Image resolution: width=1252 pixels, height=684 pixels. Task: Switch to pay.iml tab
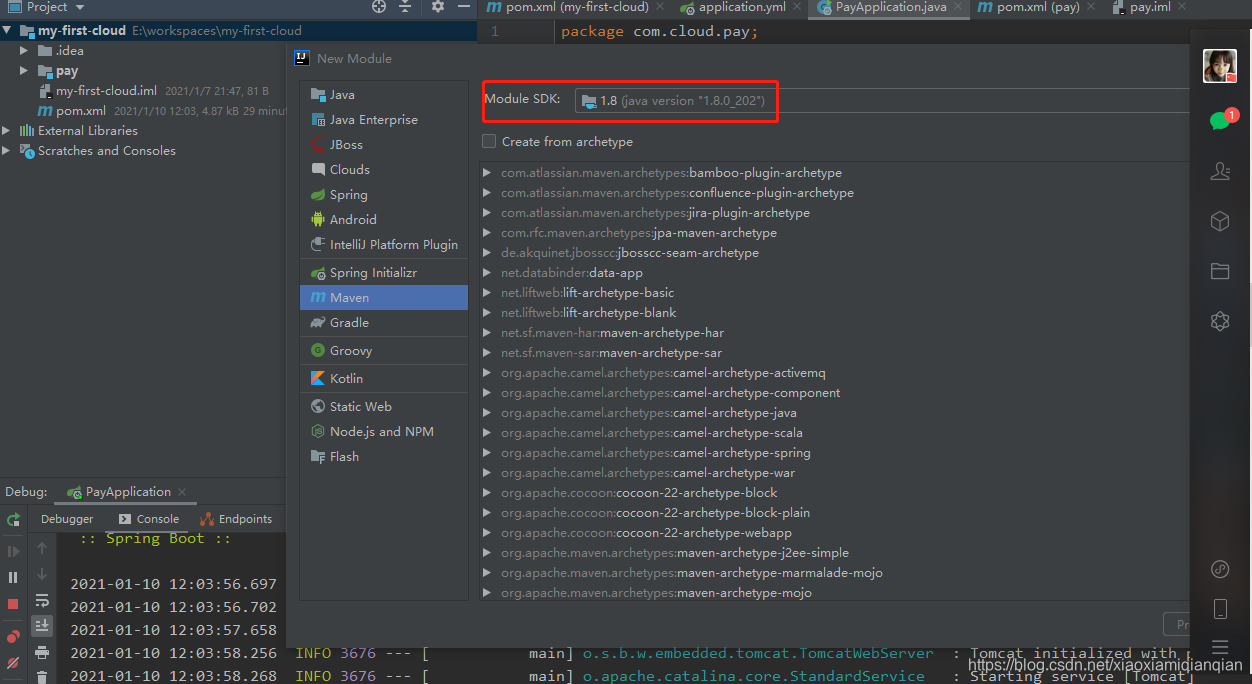(1149, 7)
